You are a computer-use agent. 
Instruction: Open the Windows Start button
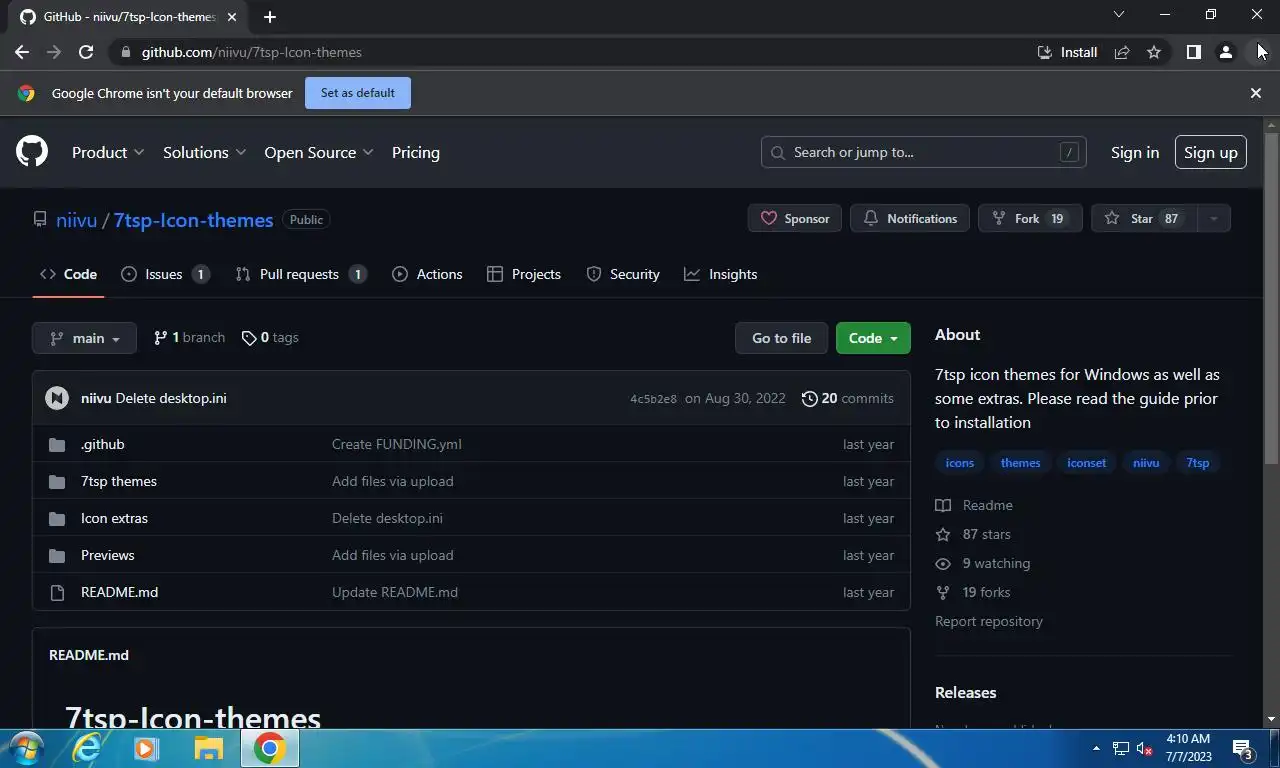24,748
